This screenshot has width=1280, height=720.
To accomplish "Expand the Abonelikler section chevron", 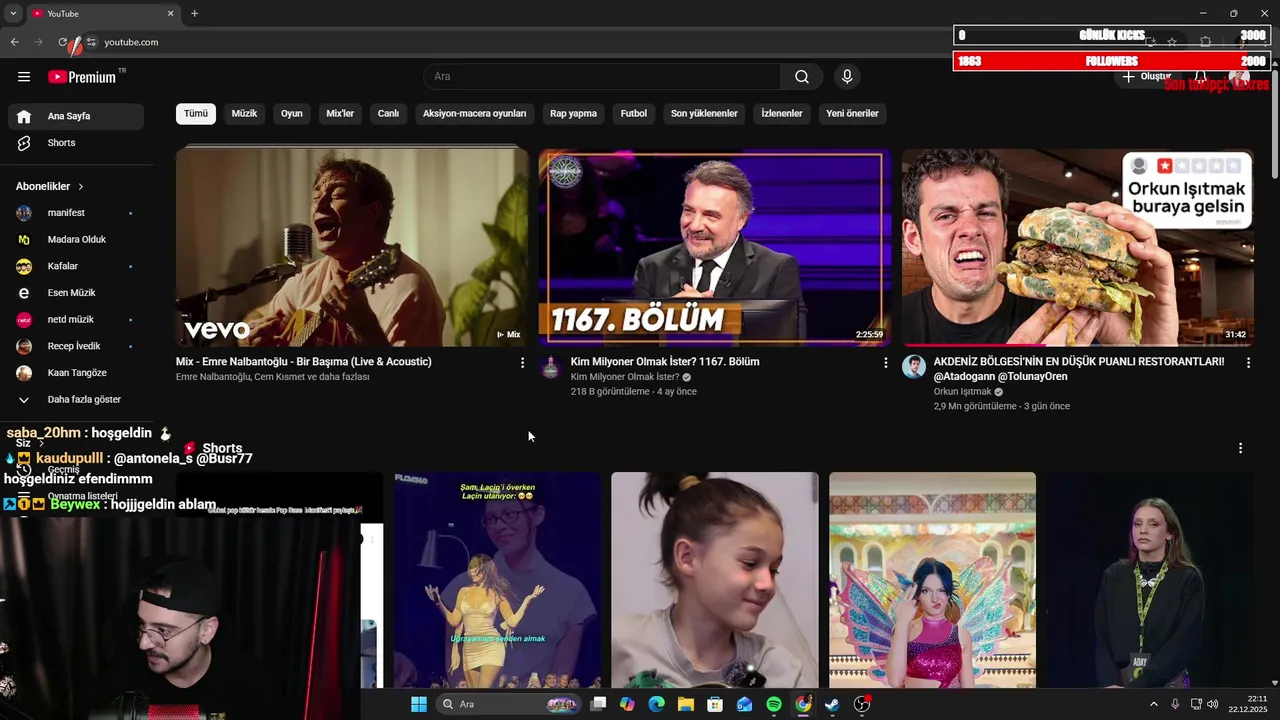I will [81, 187].
